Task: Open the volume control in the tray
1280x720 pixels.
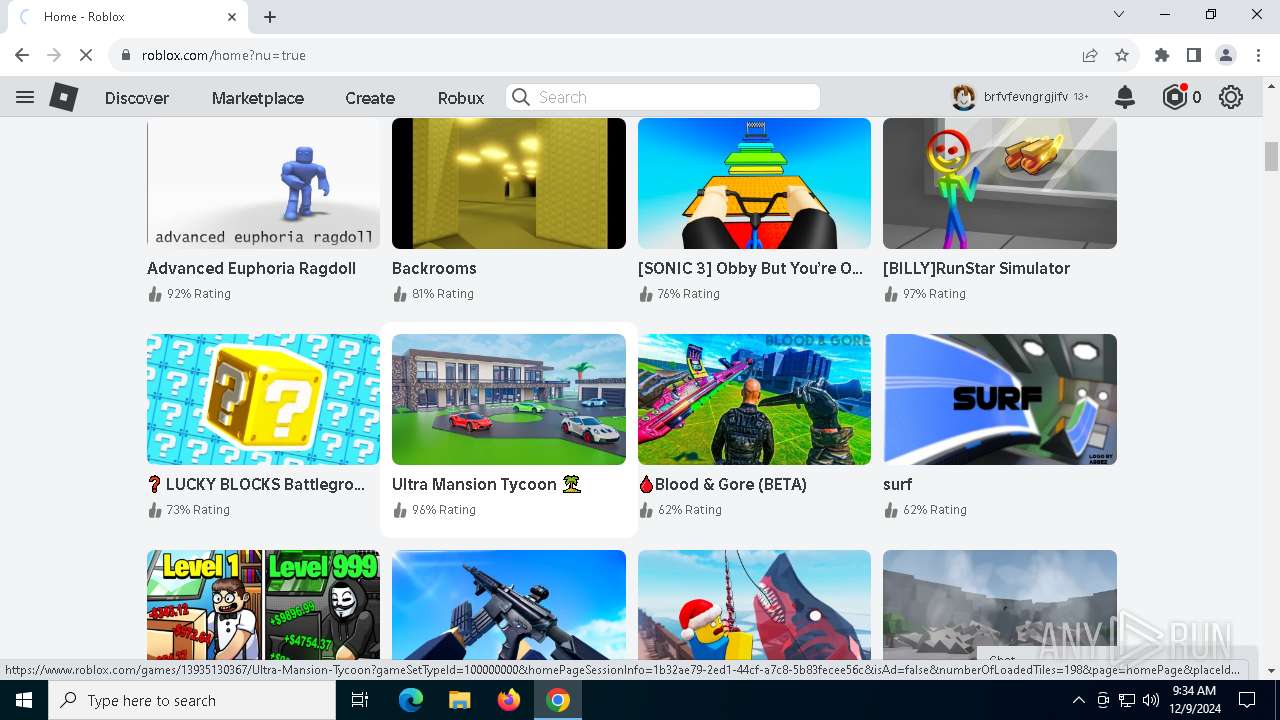Action: pyautogui.click(x=1151, y=700)
